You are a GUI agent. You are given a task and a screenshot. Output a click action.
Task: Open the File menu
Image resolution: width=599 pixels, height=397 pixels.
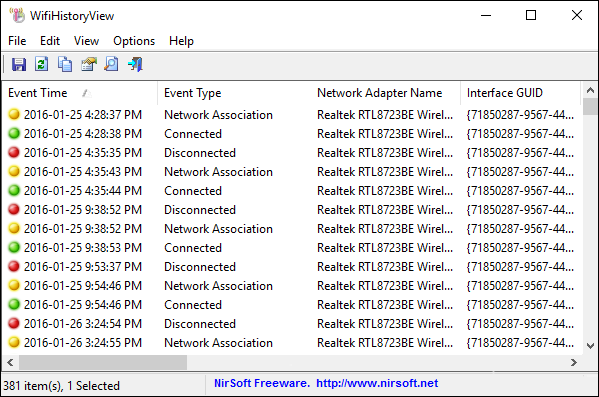[x=17, y=41]
